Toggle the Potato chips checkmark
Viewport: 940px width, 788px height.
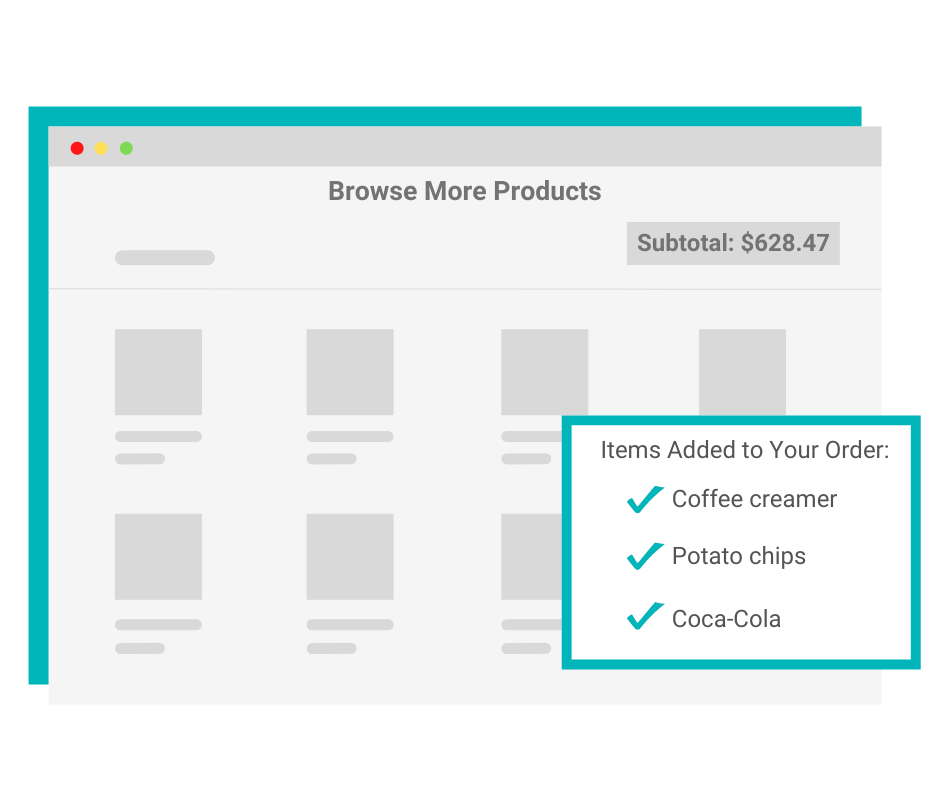[x=645, y=555]
